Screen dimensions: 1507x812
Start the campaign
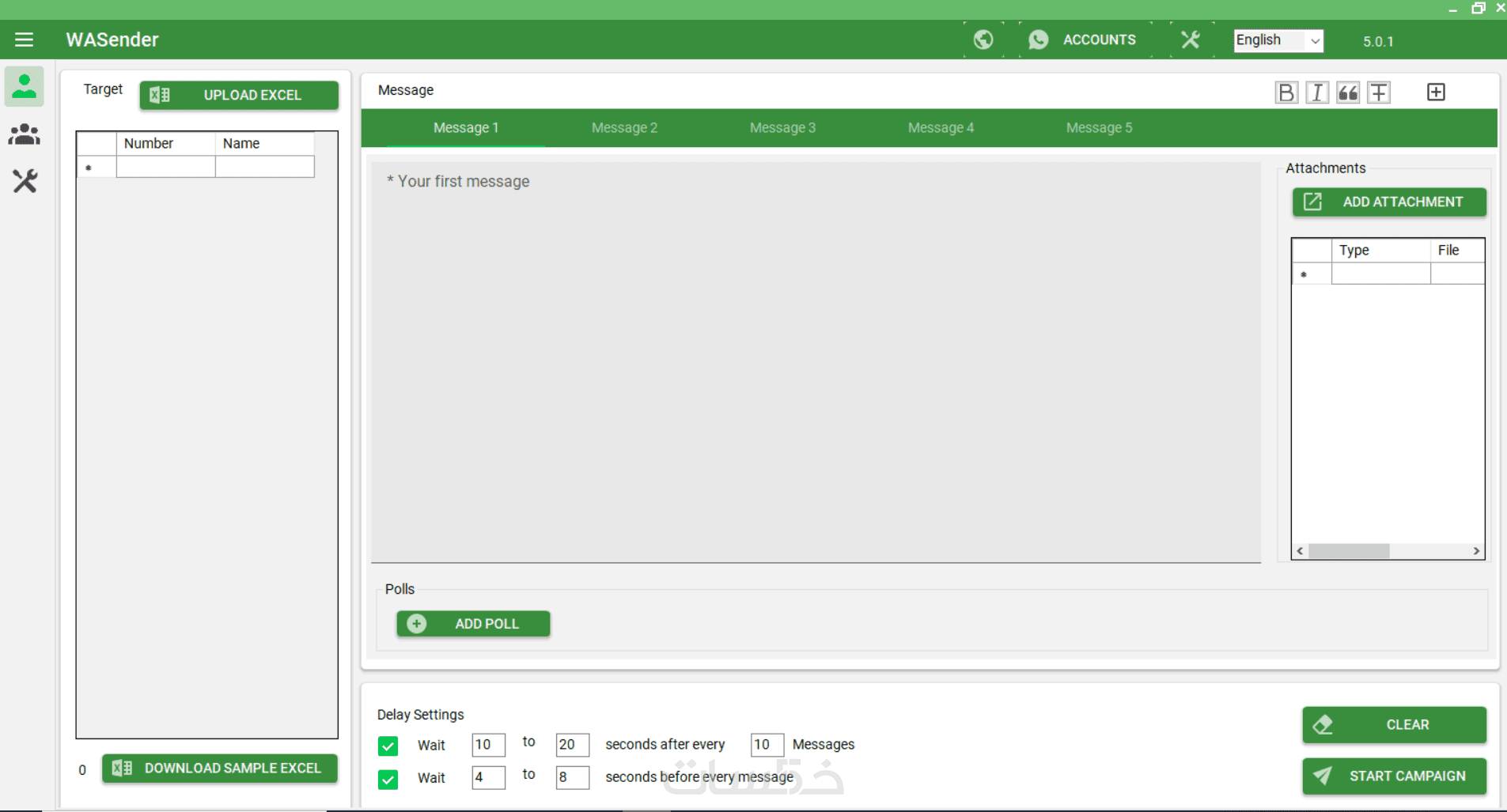[1395, 776]
